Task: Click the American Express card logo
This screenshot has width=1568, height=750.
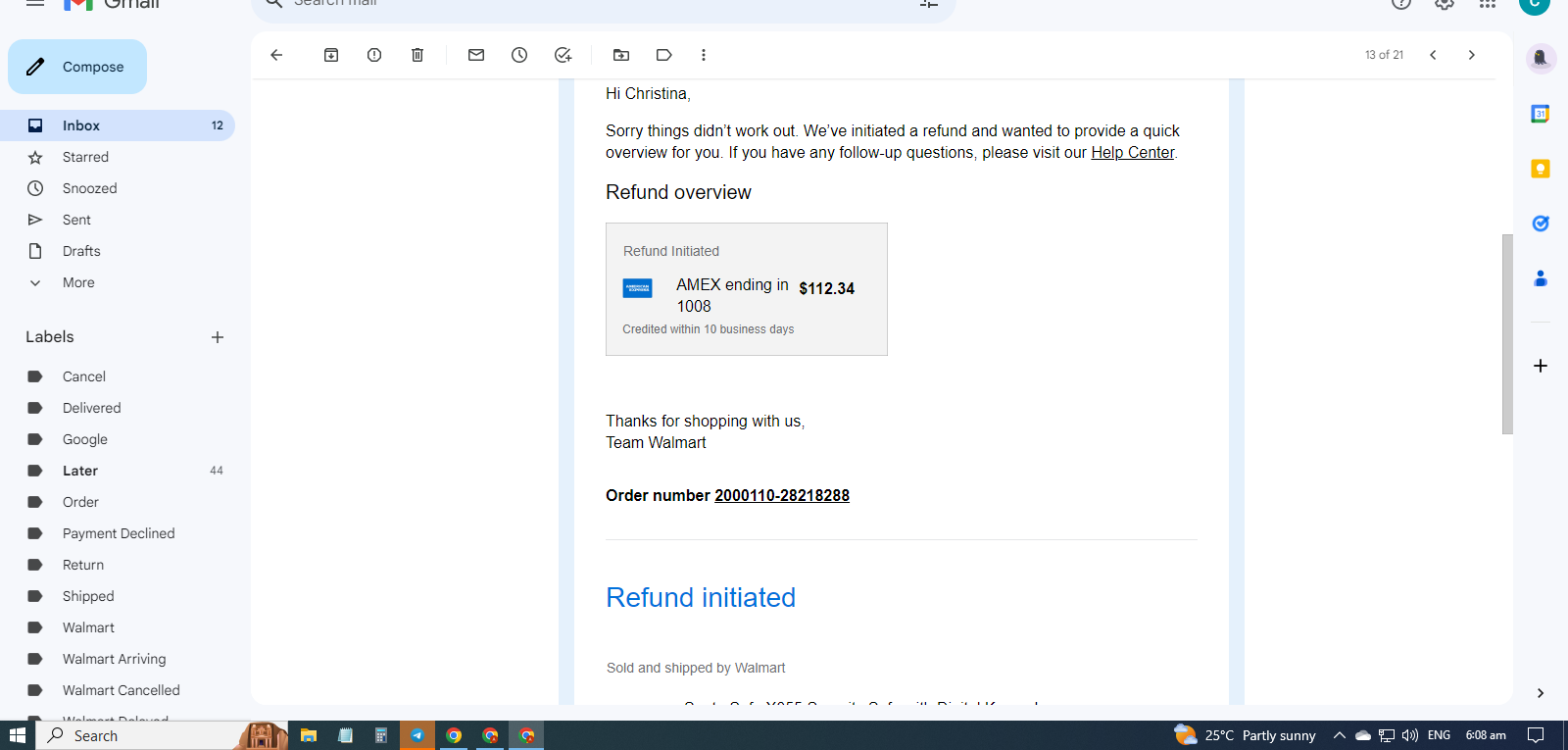Action: (638, 288)
